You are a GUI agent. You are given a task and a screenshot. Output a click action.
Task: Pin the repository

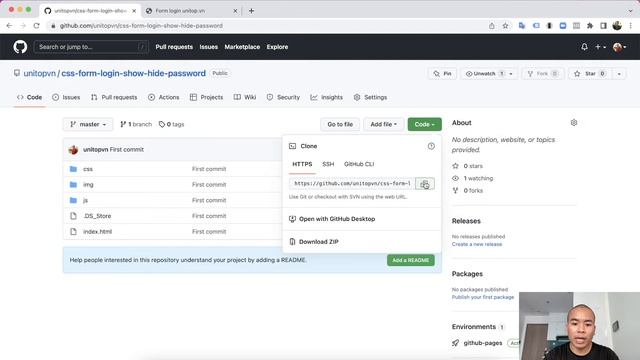point(442,73)
